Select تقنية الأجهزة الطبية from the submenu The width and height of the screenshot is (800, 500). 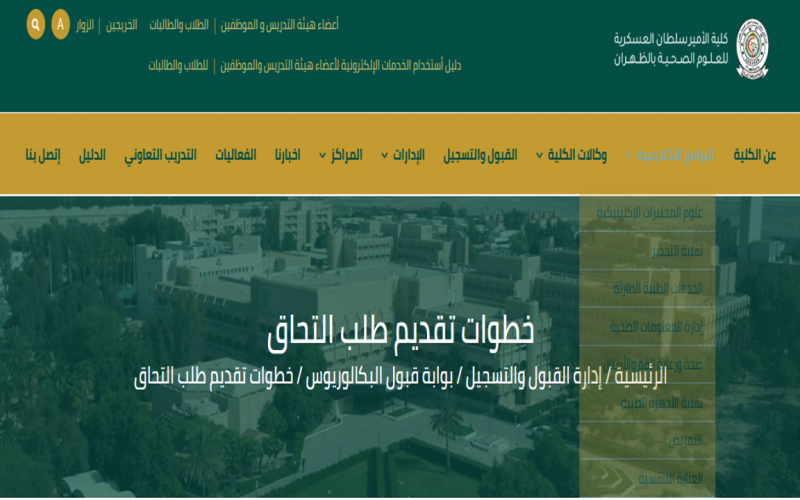[648, 403]
